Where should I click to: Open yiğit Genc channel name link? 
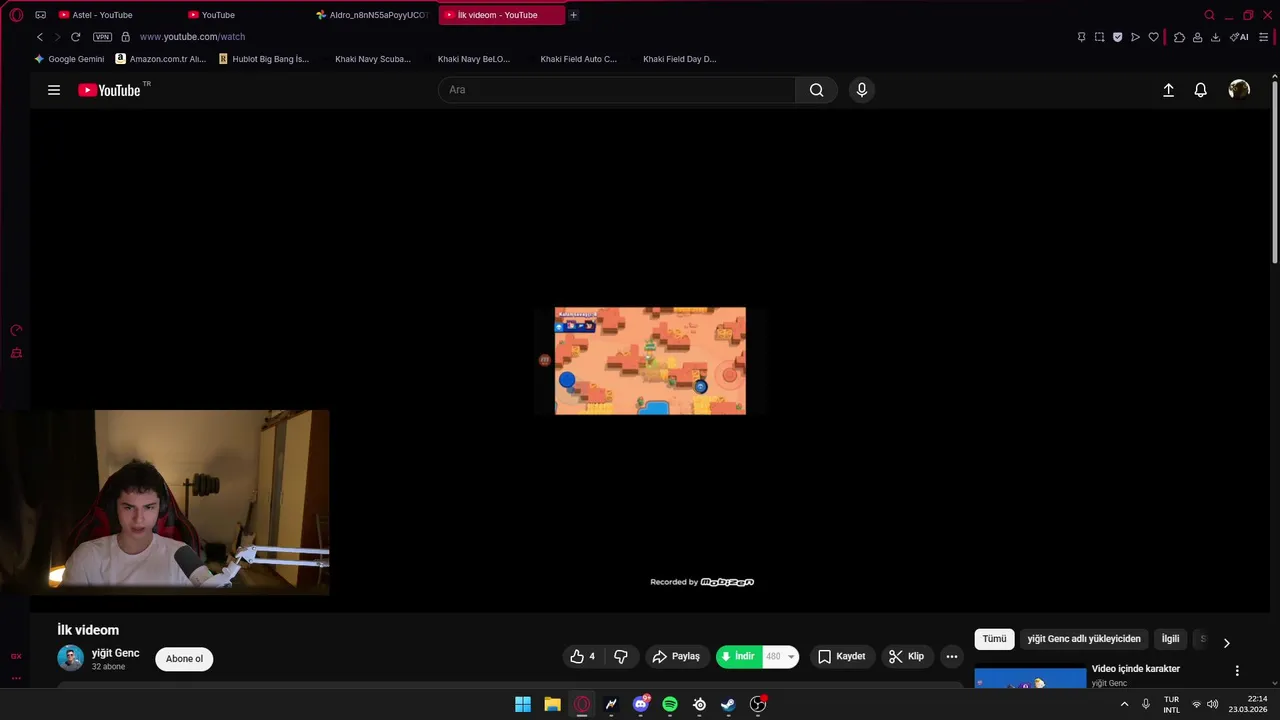pos(115,653)
